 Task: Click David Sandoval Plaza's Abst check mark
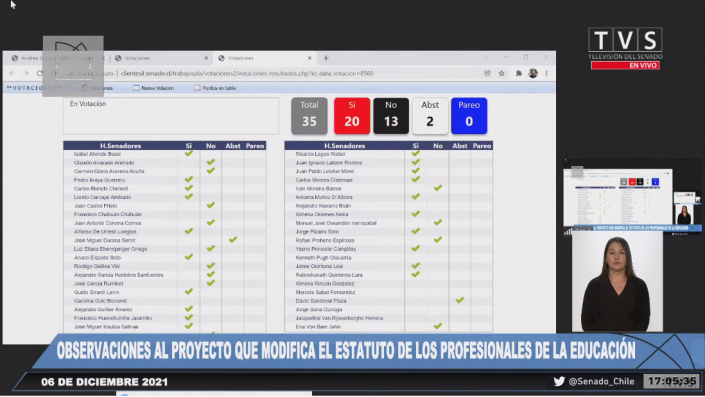460,300
